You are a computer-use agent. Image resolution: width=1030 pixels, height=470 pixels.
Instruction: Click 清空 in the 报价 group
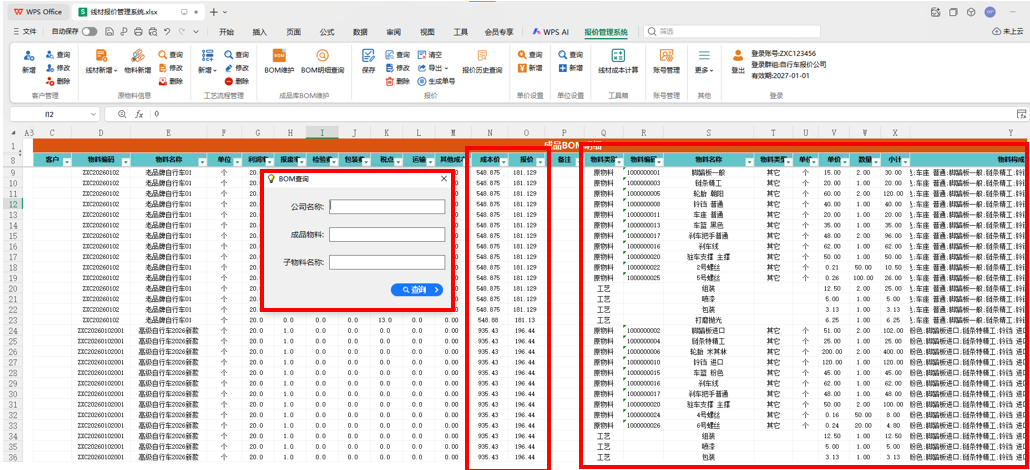[x=430, y=55]
